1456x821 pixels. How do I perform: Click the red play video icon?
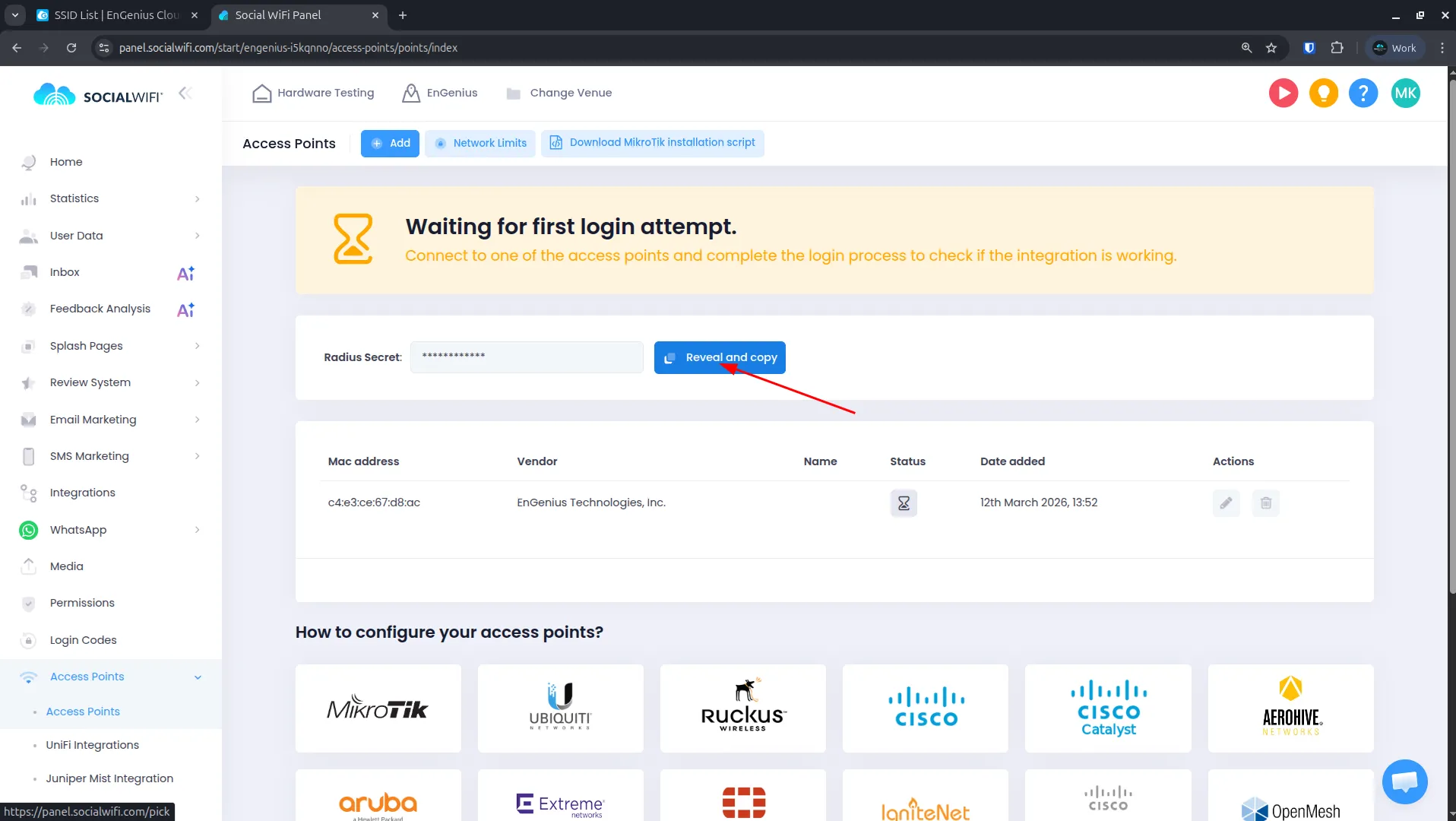point(1283,93)
